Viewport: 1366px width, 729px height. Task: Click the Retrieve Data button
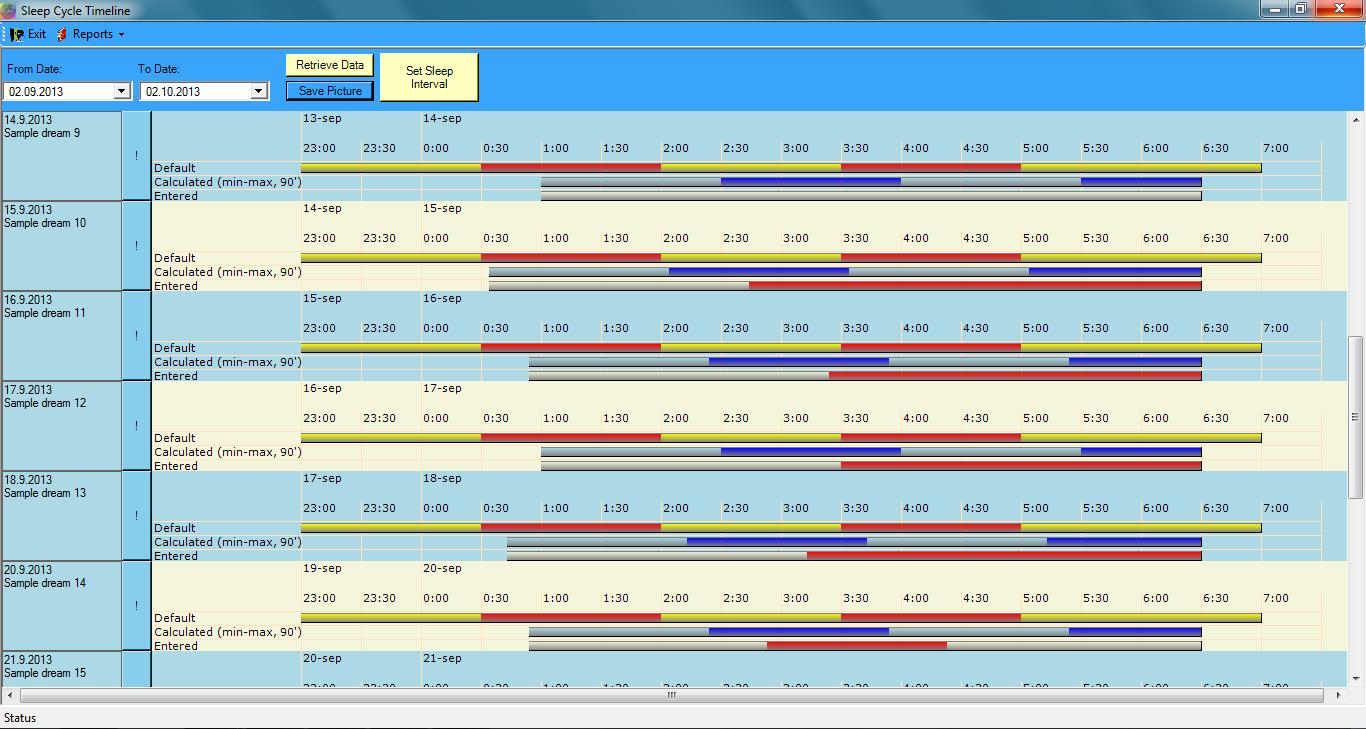pos(329,64)
